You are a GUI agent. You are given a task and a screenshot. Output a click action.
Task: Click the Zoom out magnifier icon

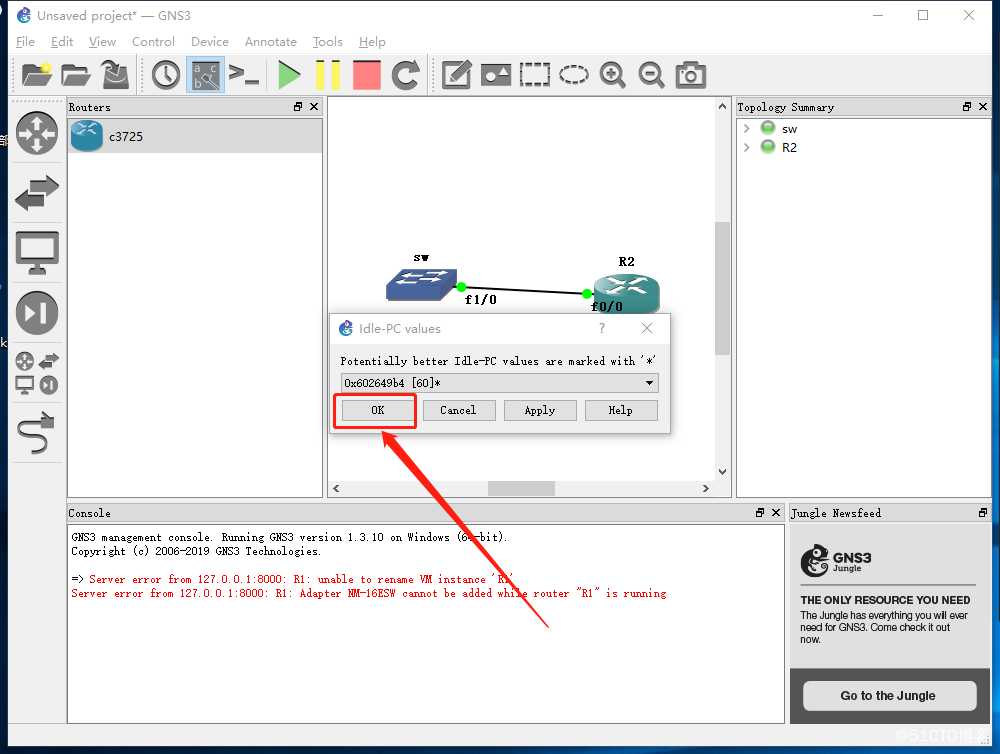tap(651, 75)
